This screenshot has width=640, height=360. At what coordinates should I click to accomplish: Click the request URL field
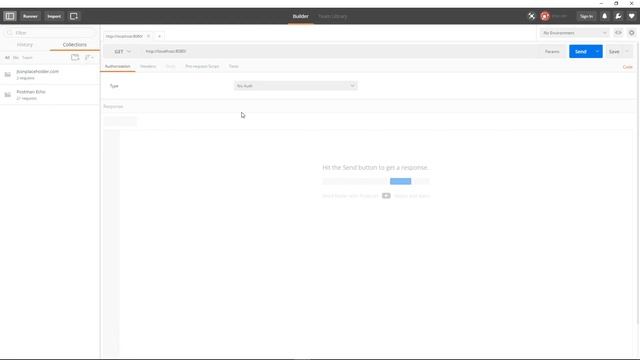[339, 51]
